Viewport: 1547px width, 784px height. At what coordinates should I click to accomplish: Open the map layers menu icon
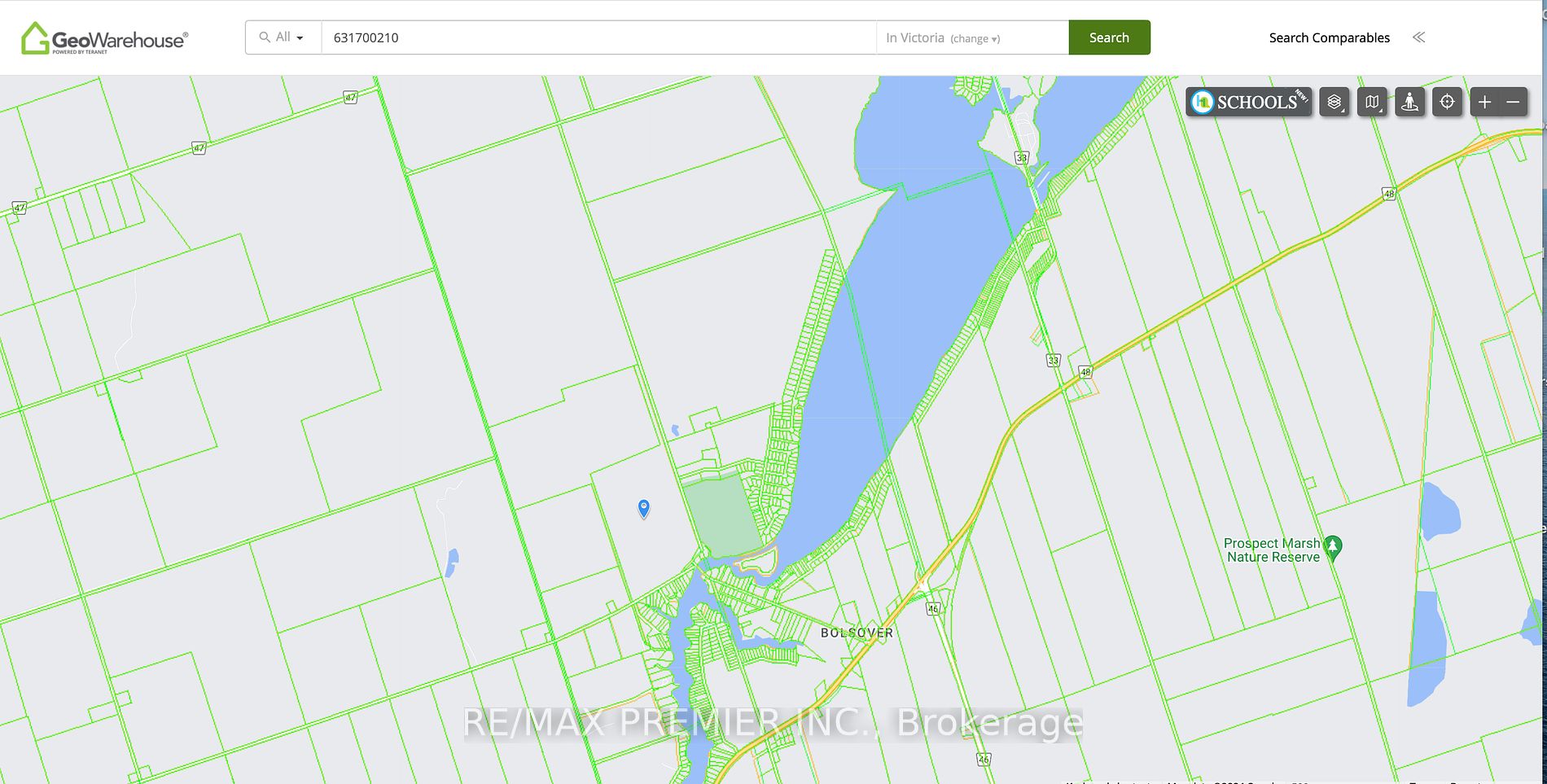coord(1334,102)
